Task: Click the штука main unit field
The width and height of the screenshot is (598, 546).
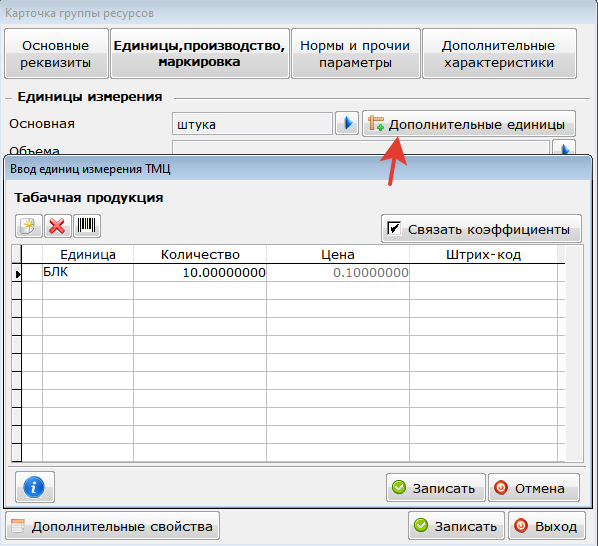Action: [252, 124]
